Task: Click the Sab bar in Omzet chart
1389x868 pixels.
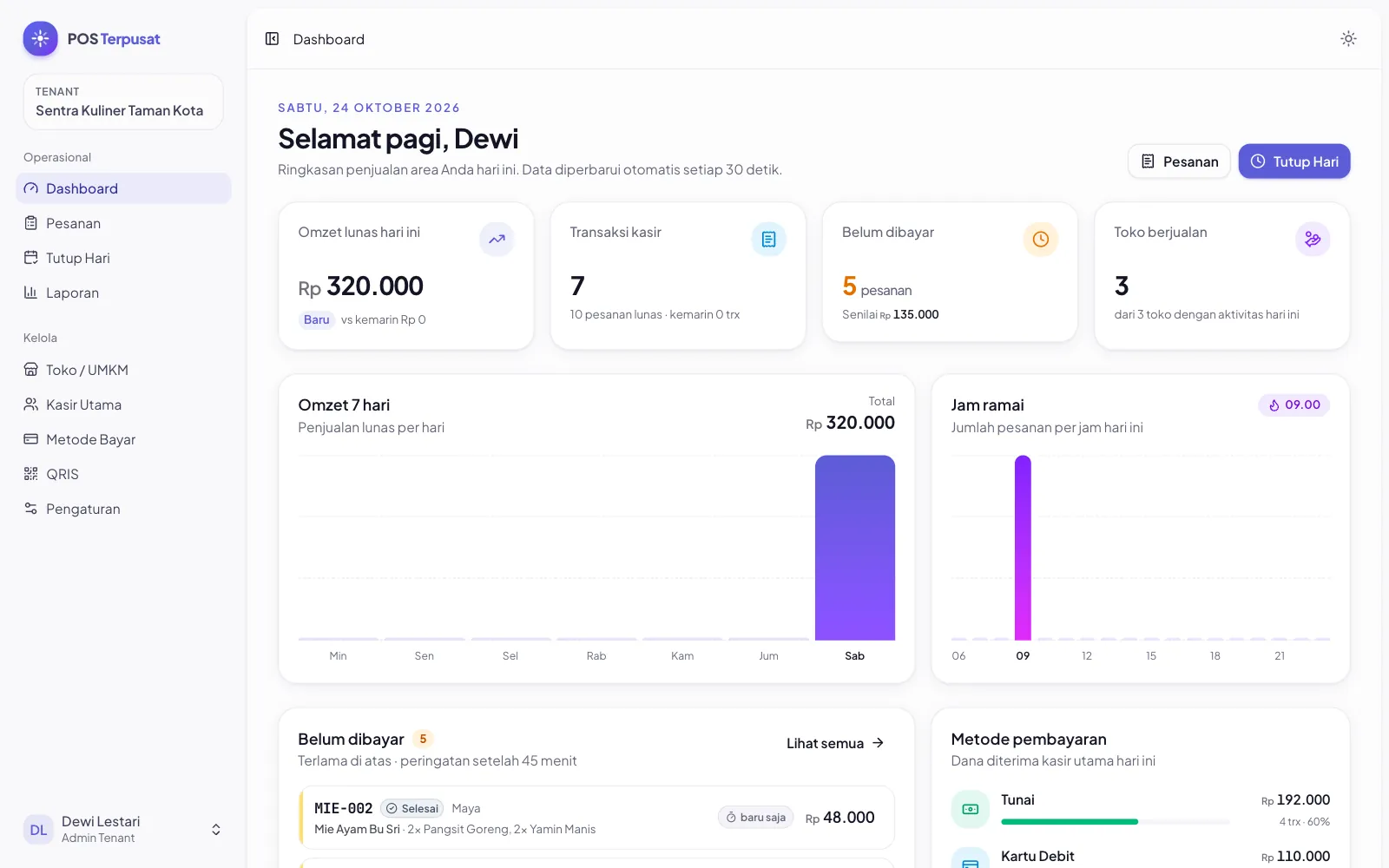Action: click(x=855, y=548)
